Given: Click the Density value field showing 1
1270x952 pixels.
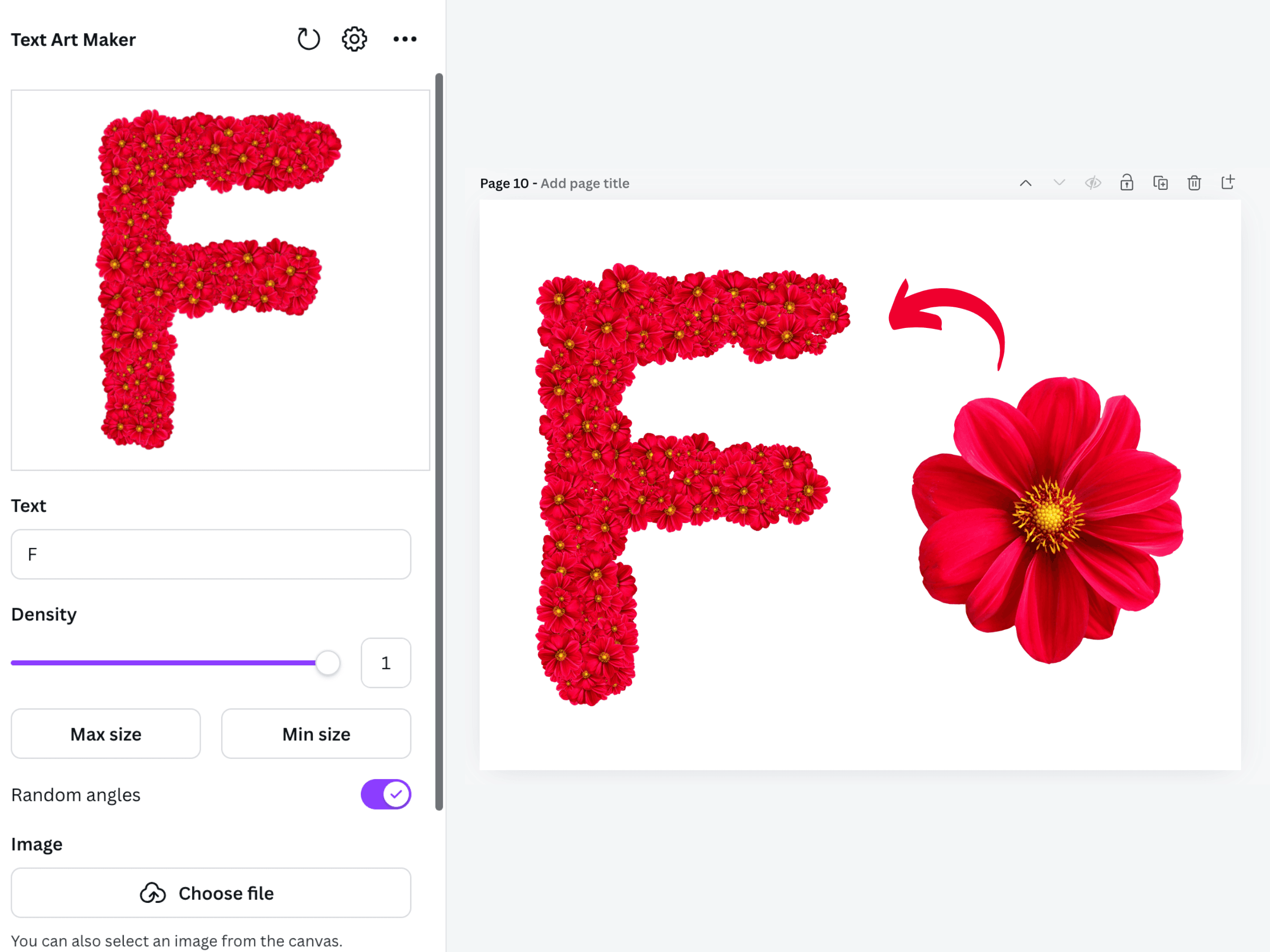Looking at the screenshot, I should coord(386,663).
